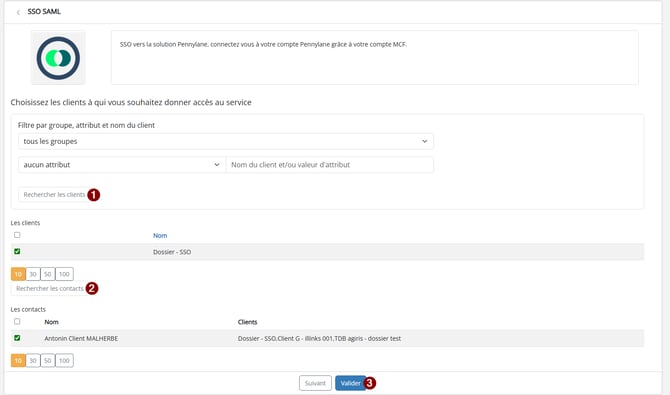Click the contact's clients list 'Dossier - SSO,Client G...'
670x395 pixels.
(x=319, y=339)
